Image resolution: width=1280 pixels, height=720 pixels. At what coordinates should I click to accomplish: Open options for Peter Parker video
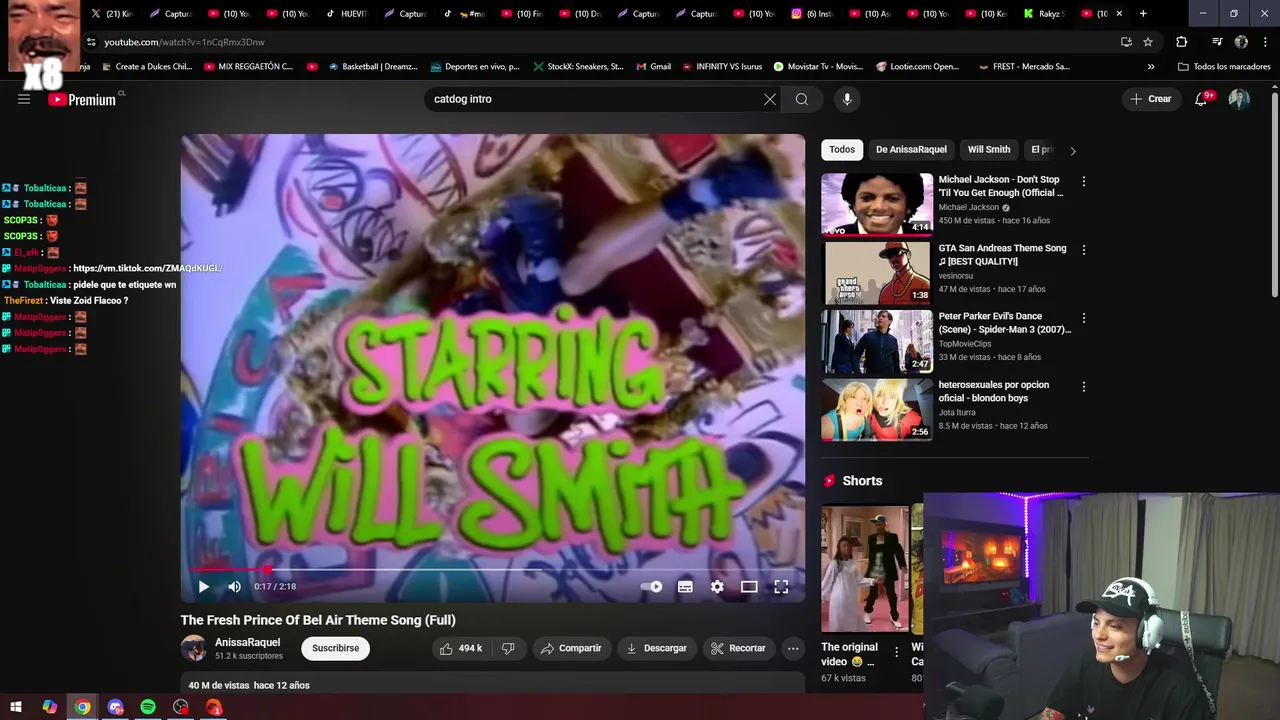(1083, 318)
